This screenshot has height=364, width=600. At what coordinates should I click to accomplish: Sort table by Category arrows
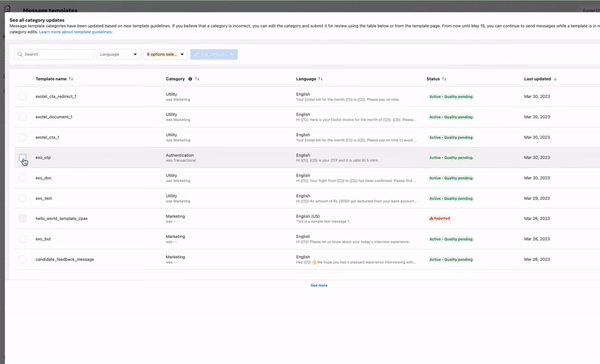point(197,79)
